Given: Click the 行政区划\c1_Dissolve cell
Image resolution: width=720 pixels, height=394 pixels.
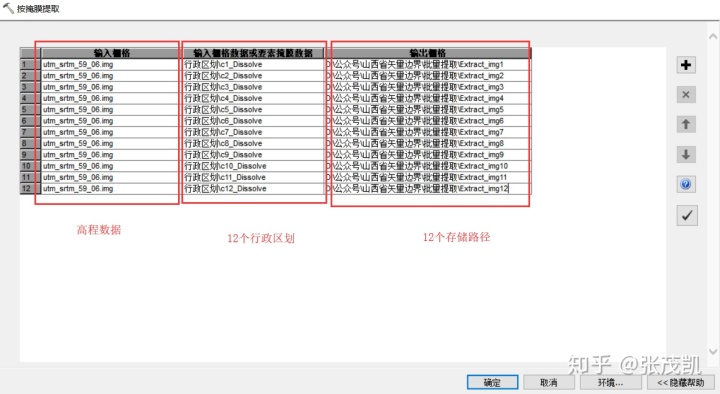Looking at the screenshot, I should click(x=253, y=64).
